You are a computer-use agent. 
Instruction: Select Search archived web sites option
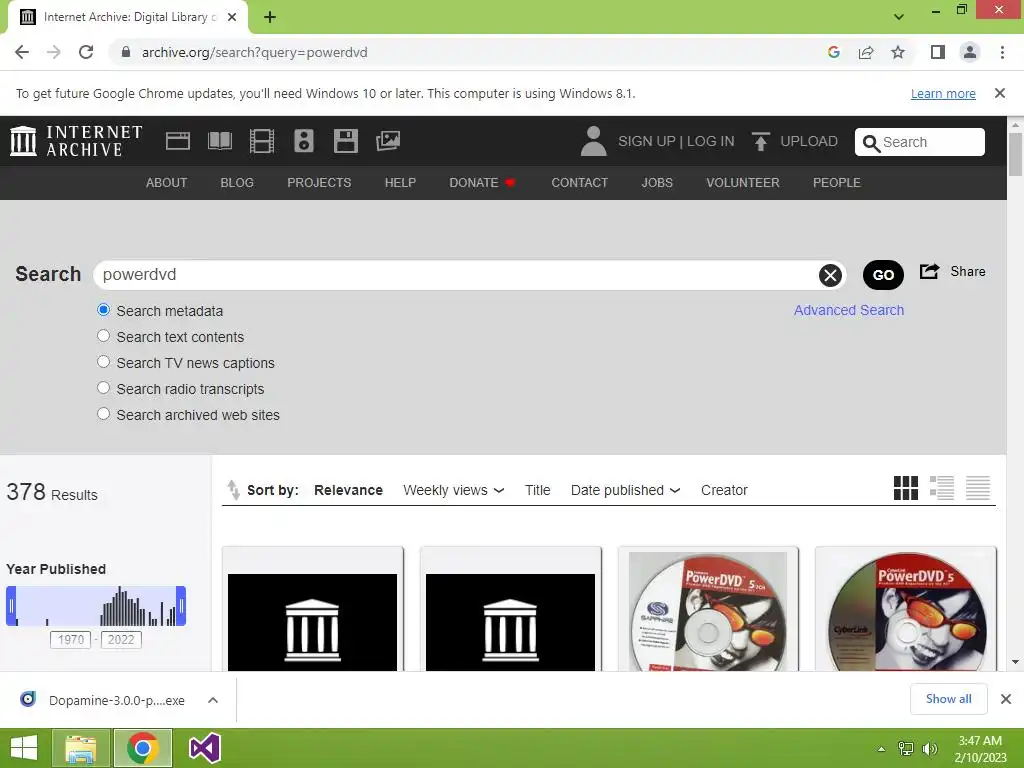(x=103, y=415)
